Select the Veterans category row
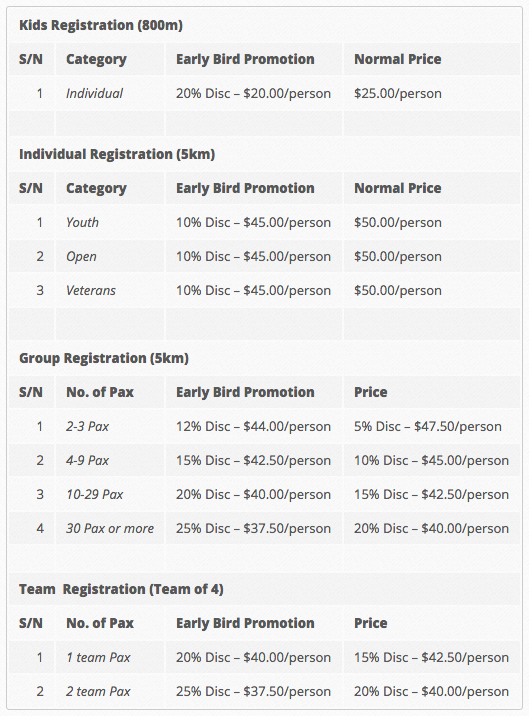The image size is (529, 716). [264, 290]
